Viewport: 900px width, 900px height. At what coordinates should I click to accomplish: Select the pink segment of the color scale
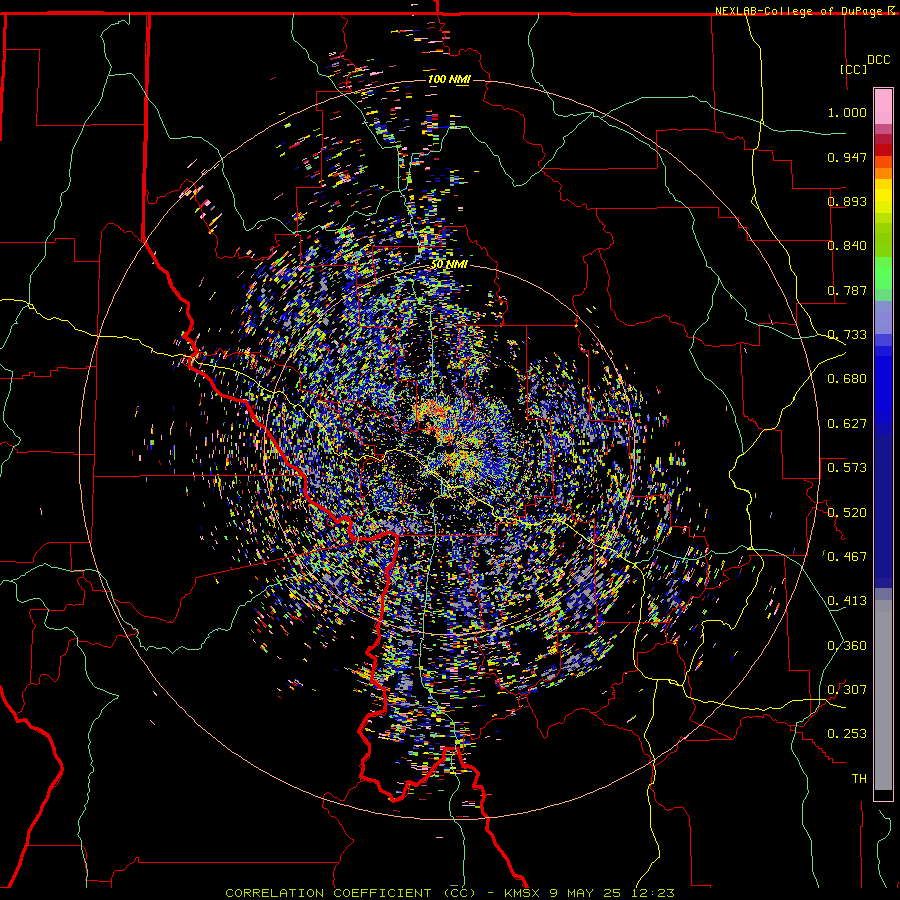883,107
